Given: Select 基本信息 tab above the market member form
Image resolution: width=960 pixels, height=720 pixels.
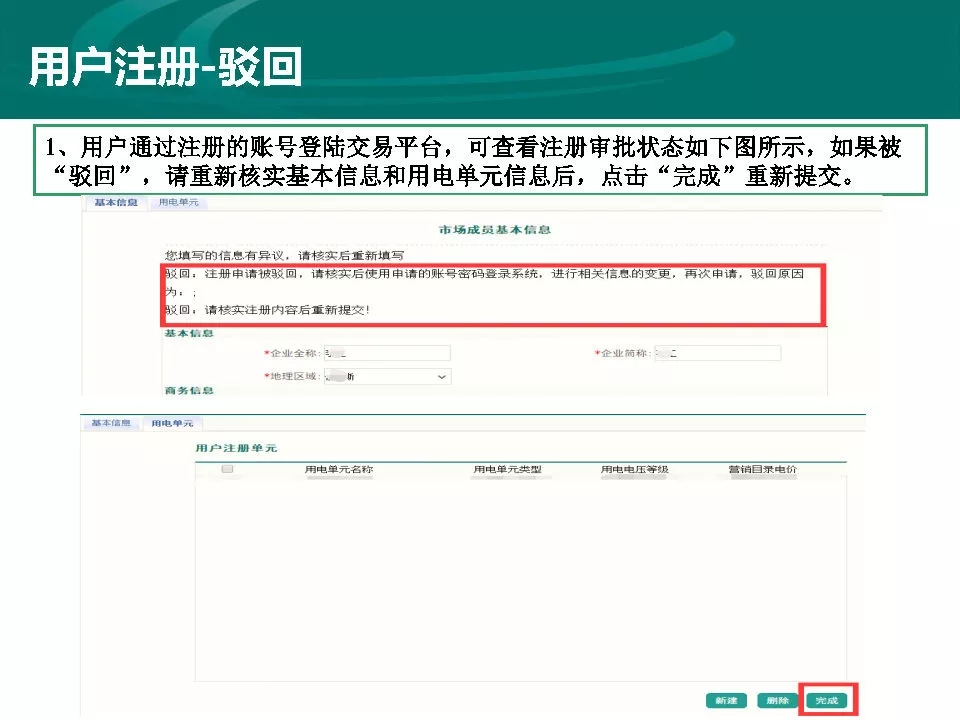Looking at the screenshot, I should click(116, 203).
